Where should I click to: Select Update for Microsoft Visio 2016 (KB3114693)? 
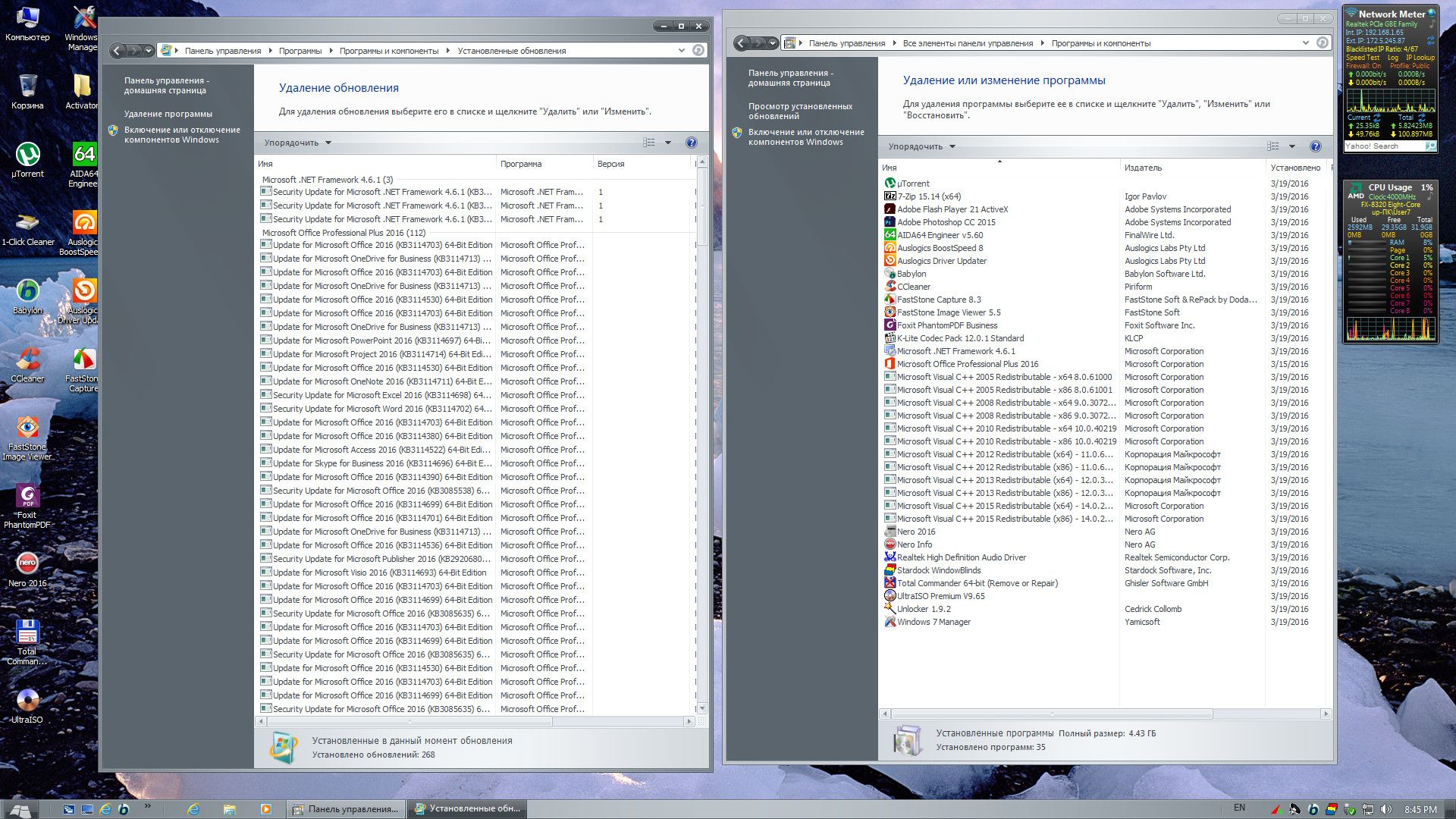tap(374, 573)
